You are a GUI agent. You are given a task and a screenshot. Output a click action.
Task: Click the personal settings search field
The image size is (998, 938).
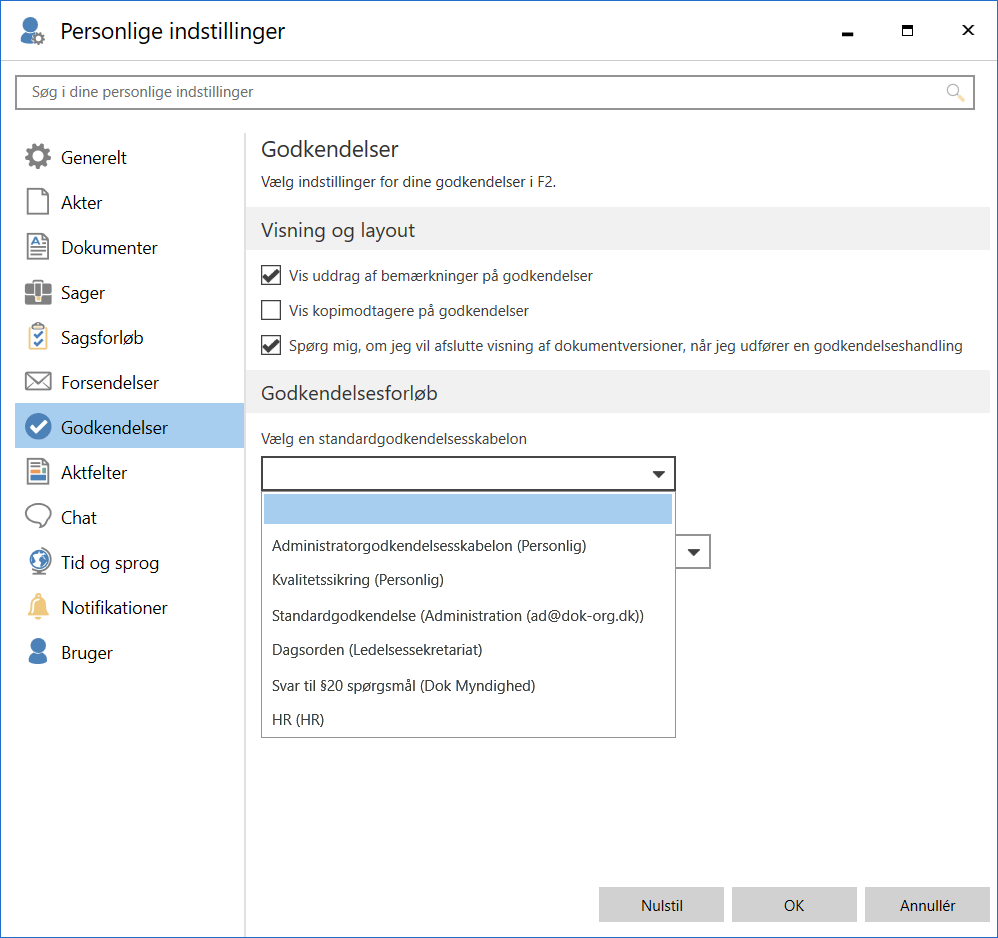click(x=480, y=92)
